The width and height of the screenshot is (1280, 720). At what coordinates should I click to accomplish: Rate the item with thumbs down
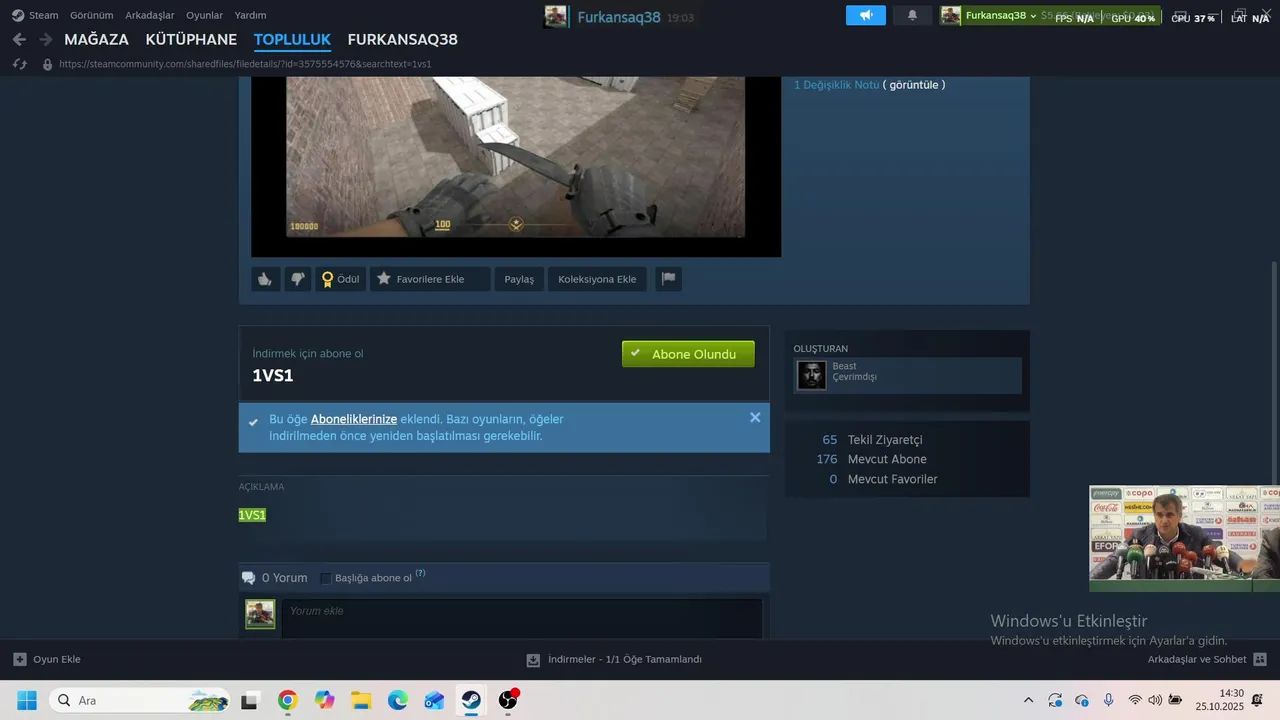[x=297, y=279]
